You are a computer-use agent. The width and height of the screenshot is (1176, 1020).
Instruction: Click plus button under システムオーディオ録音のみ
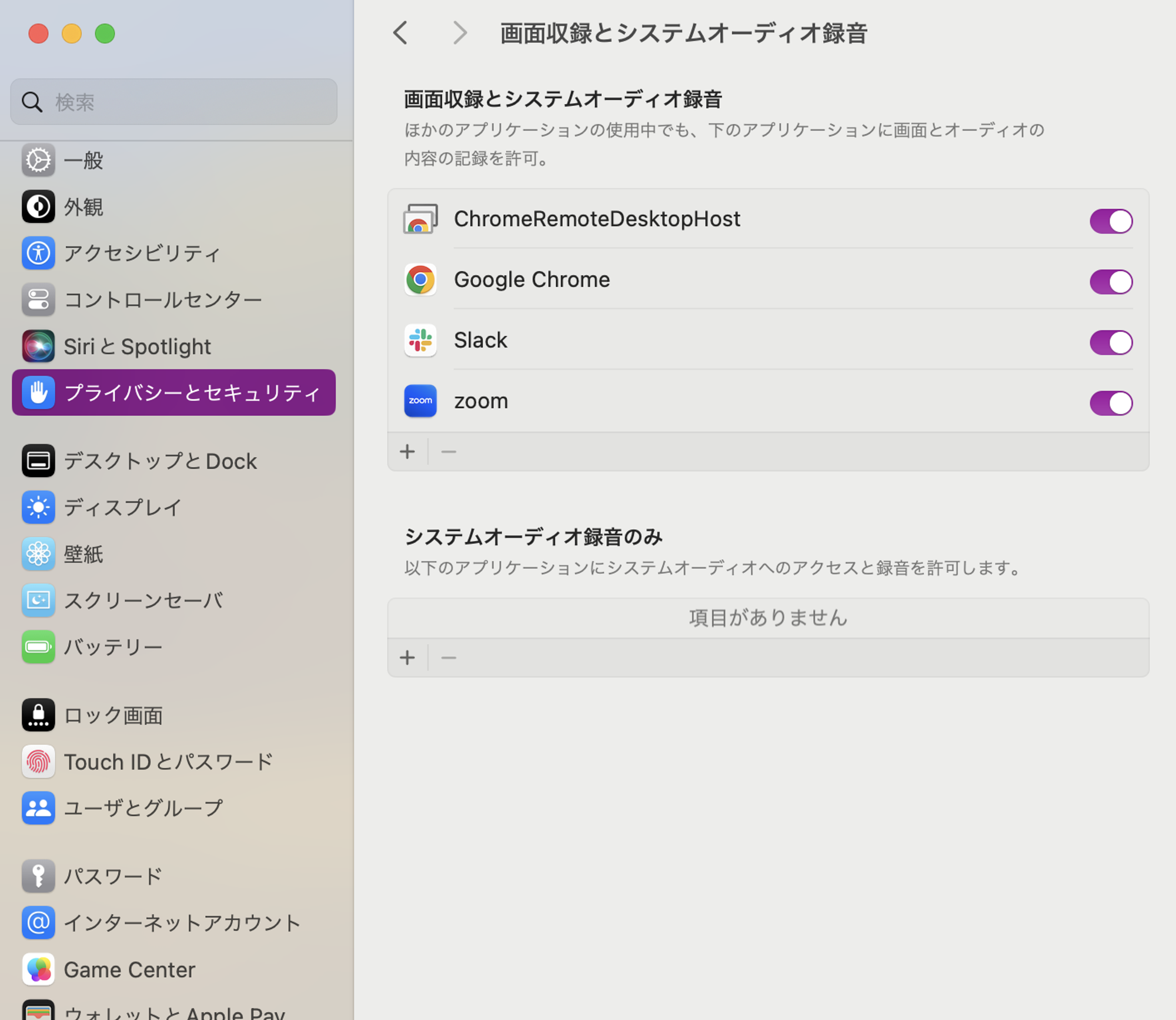(x=407, y=658)
